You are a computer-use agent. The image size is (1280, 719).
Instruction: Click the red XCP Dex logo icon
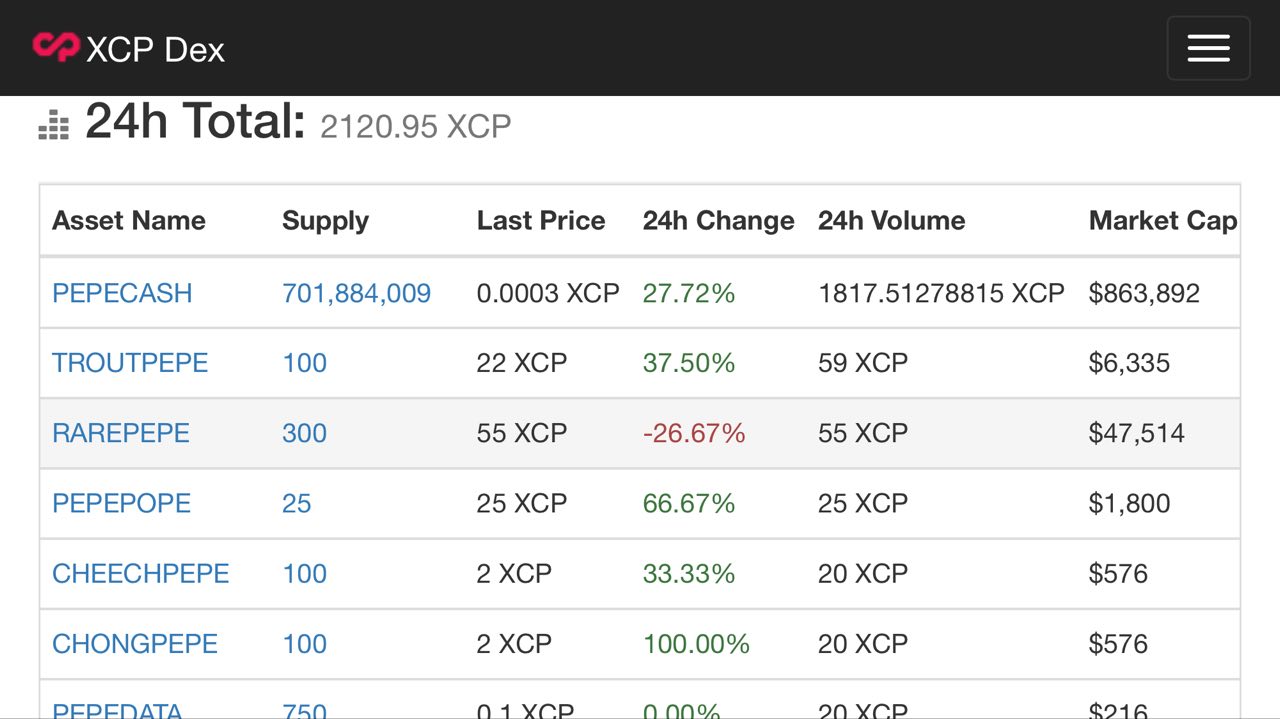55,47
